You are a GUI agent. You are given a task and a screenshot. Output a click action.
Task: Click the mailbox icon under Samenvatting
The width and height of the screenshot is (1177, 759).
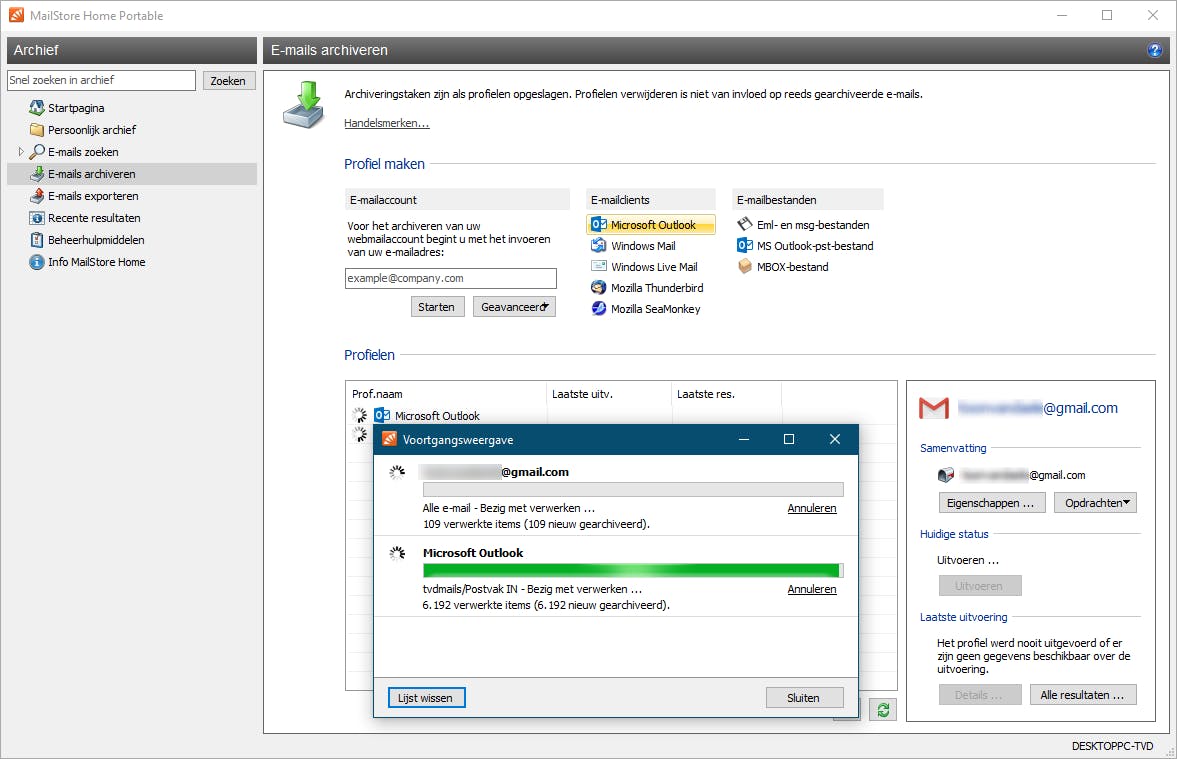946,474
